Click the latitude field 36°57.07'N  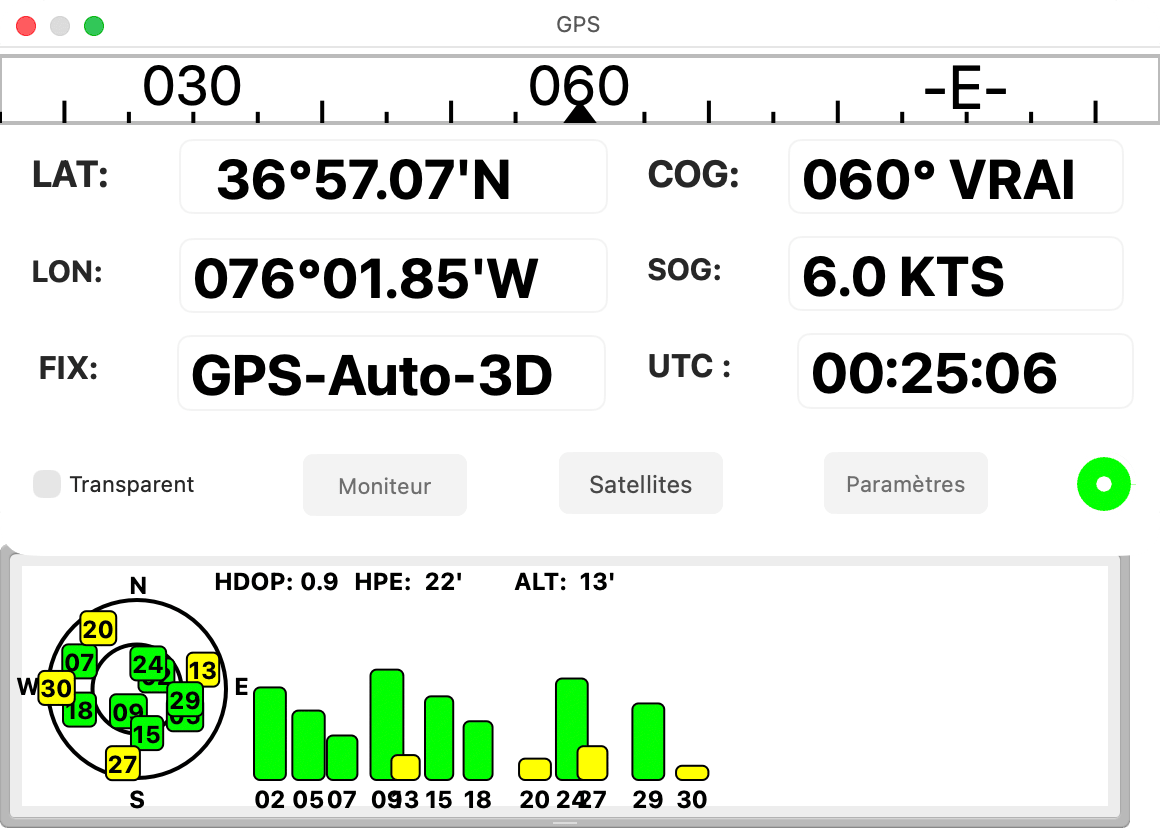pos(394,177)
